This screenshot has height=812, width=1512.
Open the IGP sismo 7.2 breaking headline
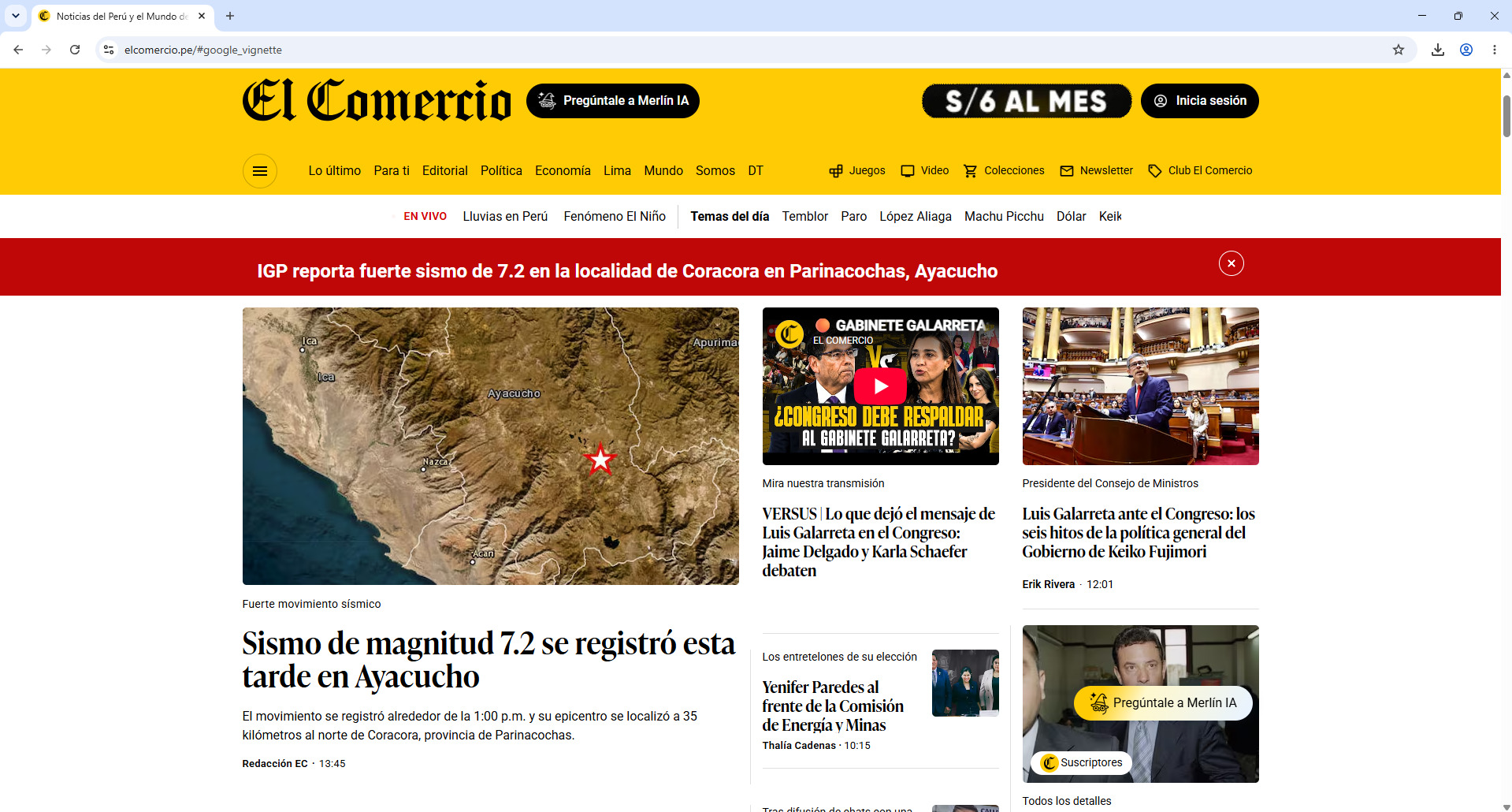627,271
